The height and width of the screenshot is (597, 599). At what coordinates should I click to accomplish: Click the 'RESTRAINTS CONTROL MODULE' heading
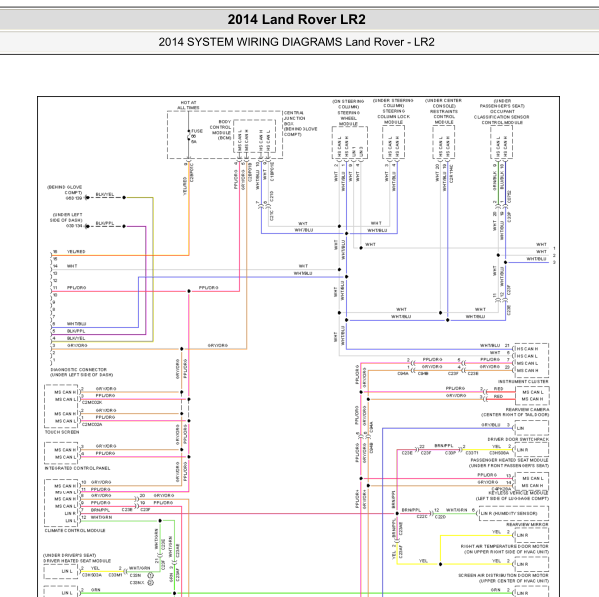(x=444, y=116)
